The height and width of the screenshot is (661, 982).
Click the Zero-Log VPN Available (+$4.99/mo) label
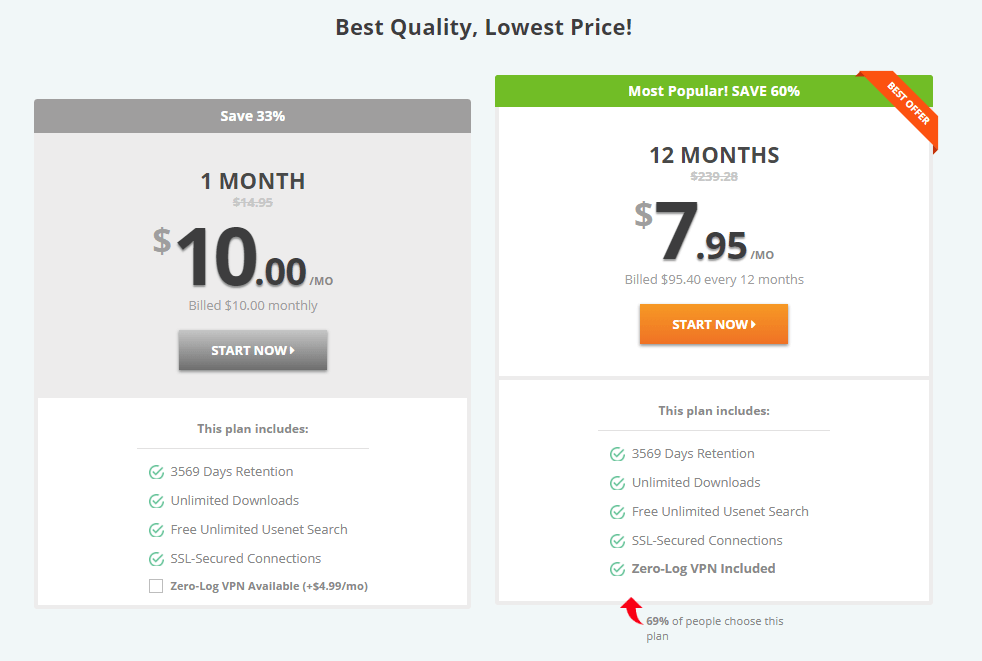click(269, 586)
